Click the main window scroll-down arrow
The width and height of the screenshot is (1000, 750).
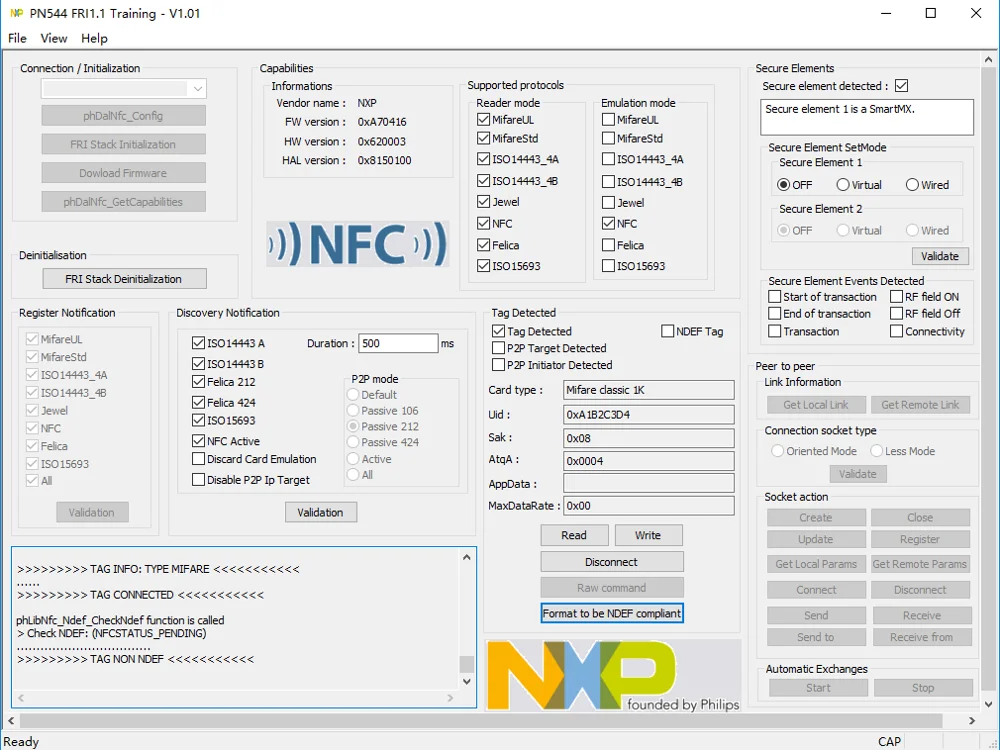coord(988,704)
